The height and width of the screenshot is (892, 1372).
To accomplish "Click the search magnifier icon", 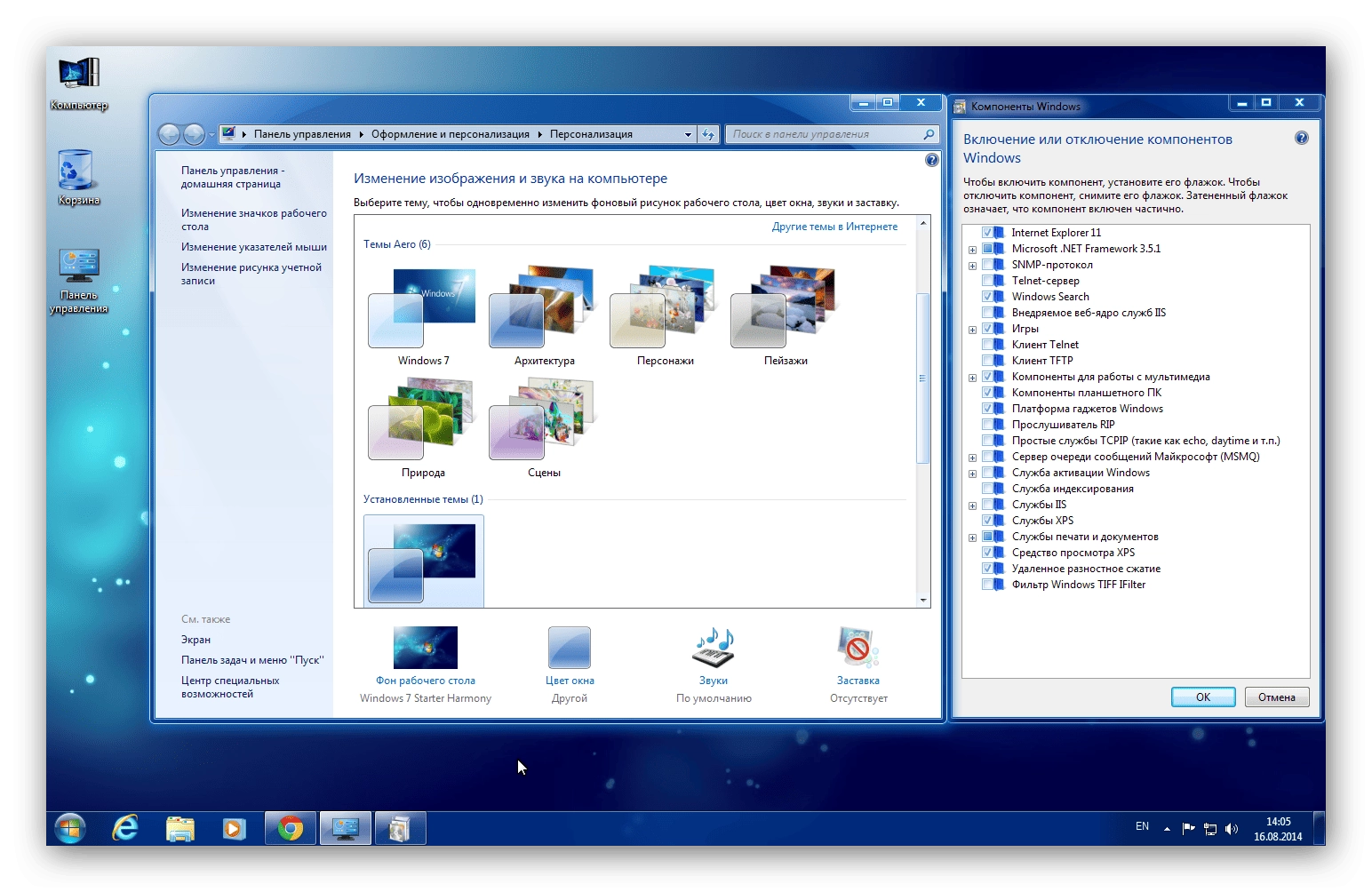I will 929,134.
